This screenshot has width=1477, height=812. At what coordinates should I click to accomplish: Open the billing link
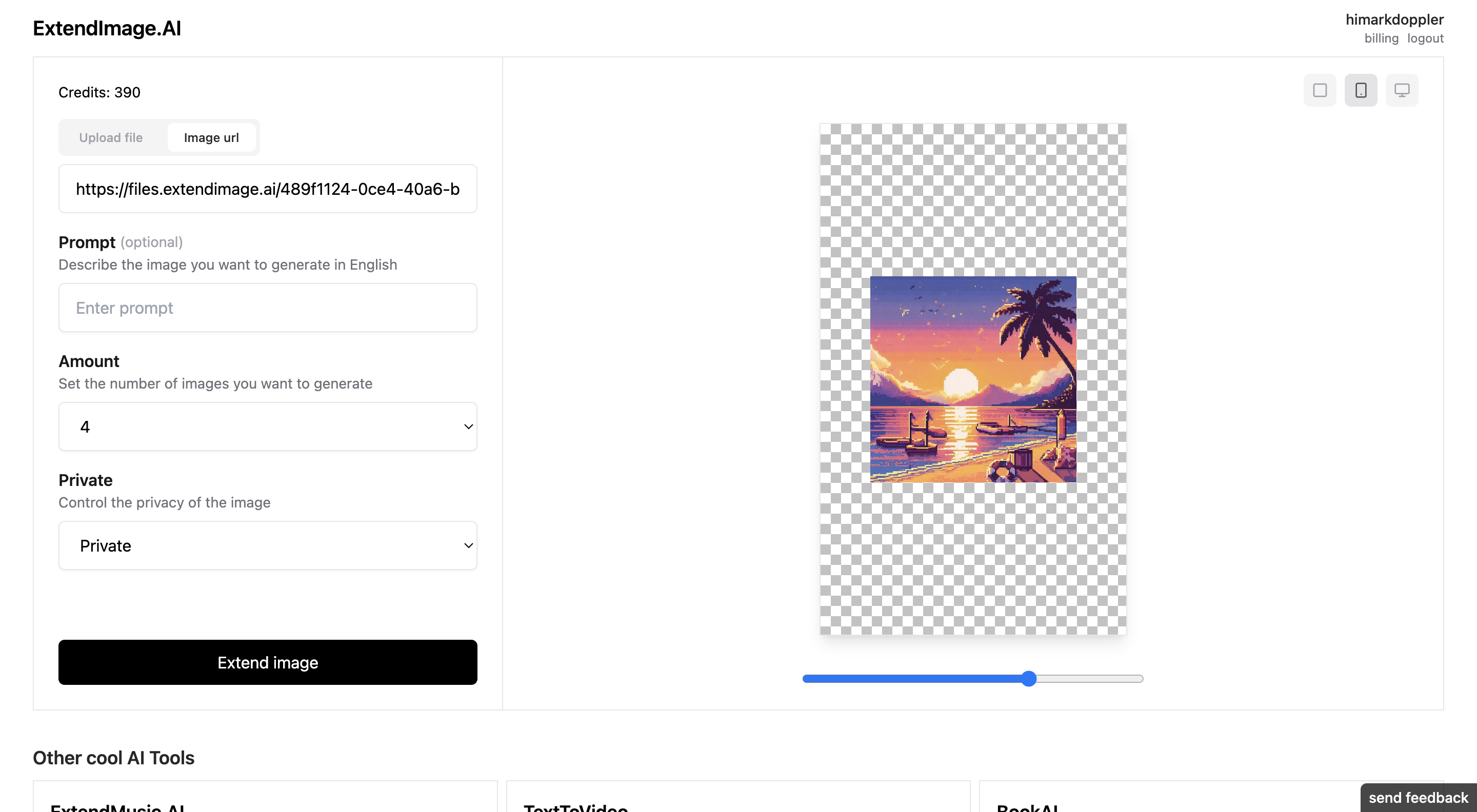(1381, 38)
